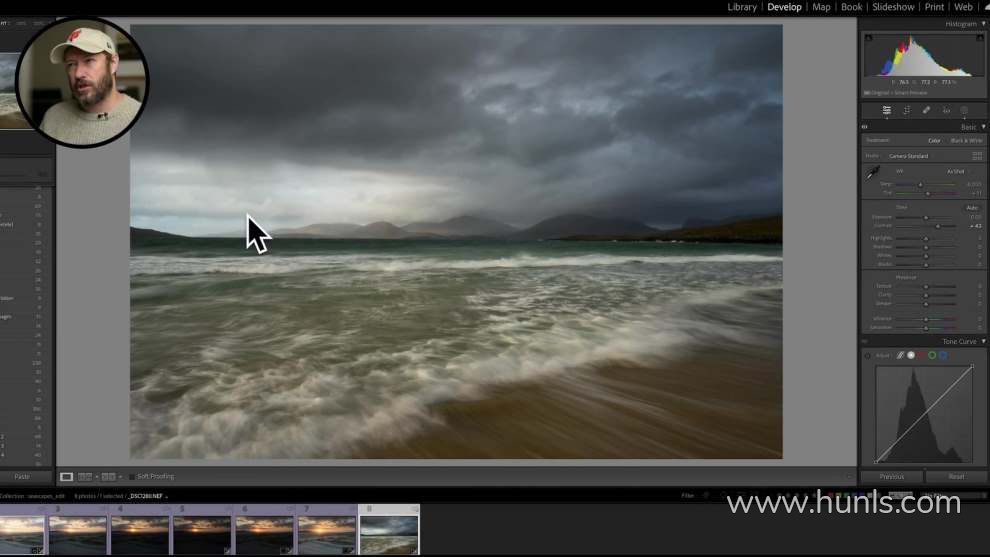Collapse the Histogram panel triangle
Viewport: 990px width, 557px height.
(983, 23)
